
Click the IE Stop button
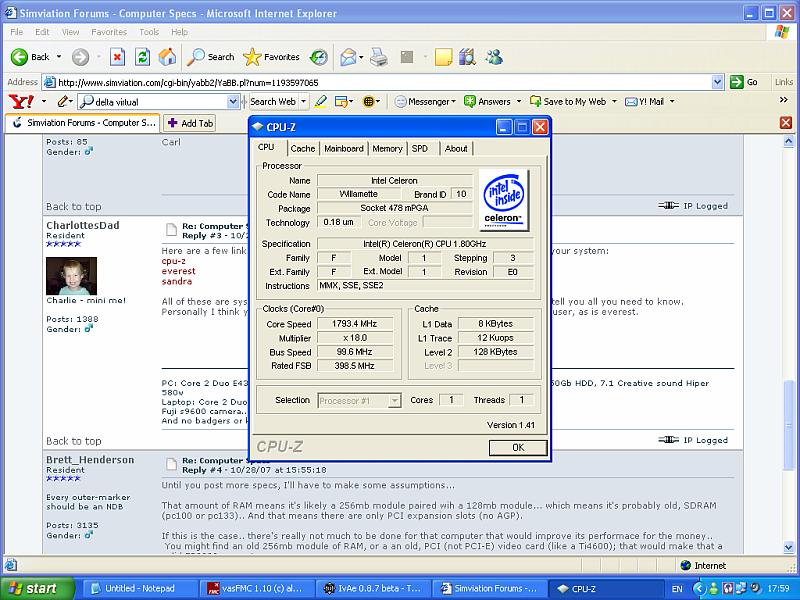click(x=117, y=57)
